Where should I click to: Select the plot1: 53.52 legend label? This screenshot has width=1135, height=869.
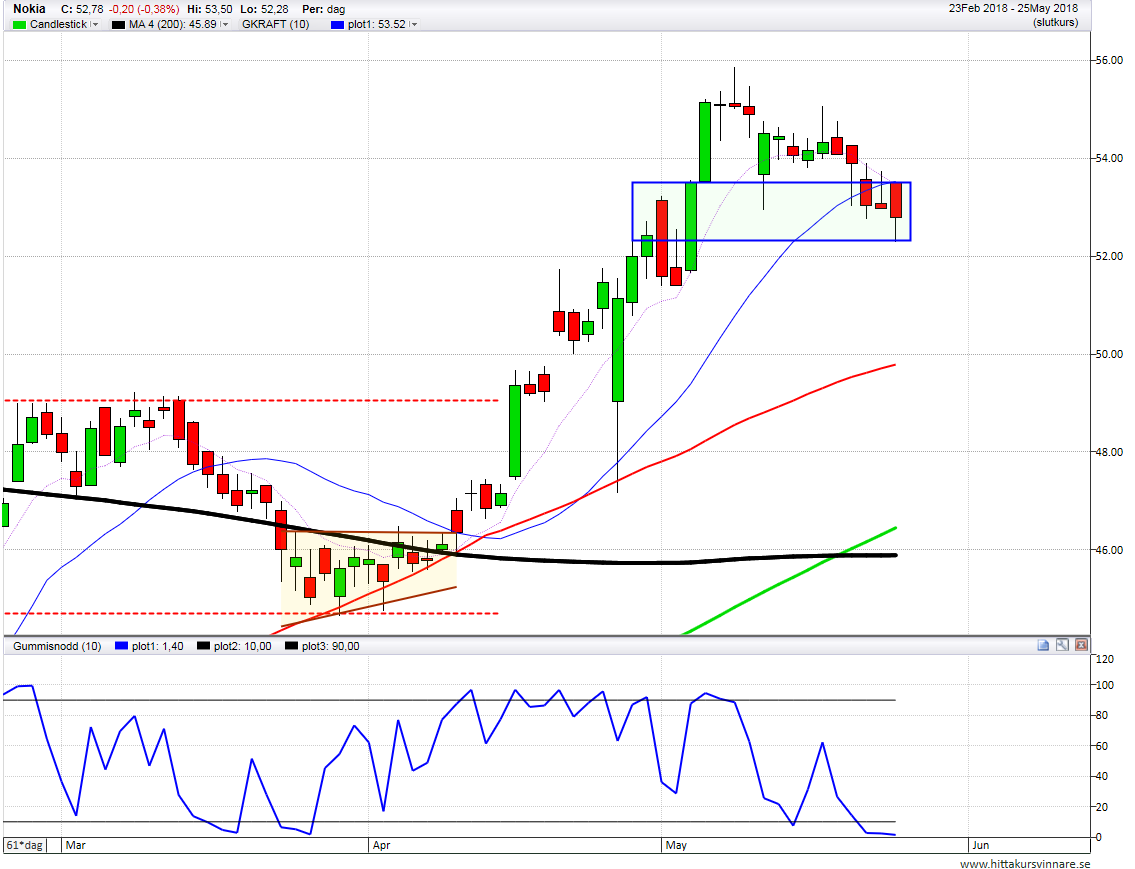point(376,25)
